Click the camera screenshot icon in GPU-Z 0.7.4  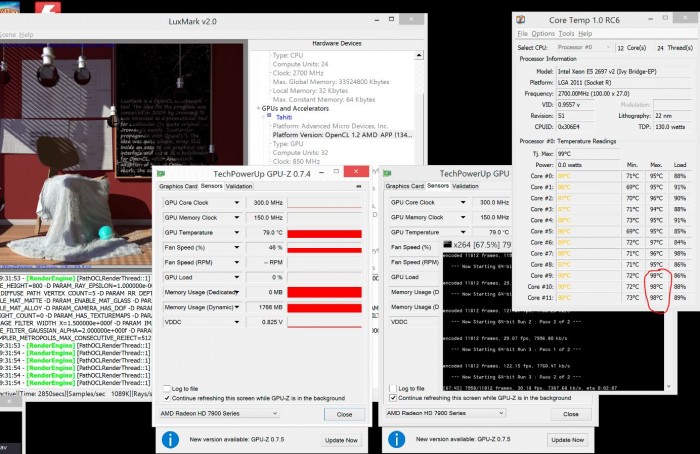click(358, 186)
